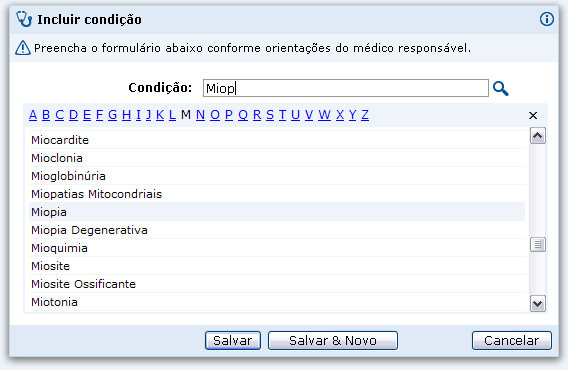Click scrollbar up arrow
This screenshot has width=568, height=370.
pyautogui.click(x=538, y=136)
